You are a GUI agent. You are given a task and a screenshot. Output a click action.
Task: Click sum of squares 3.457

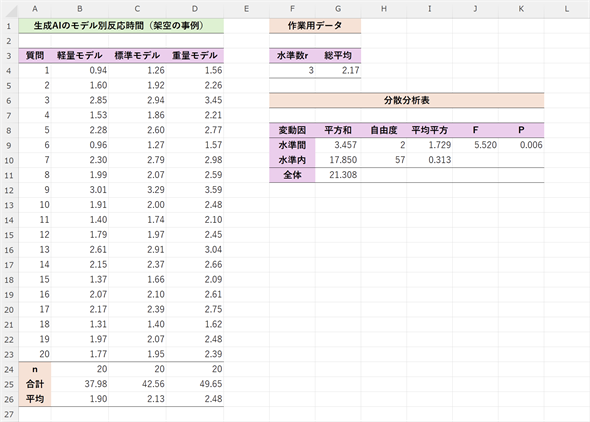(x=338, y=145)
